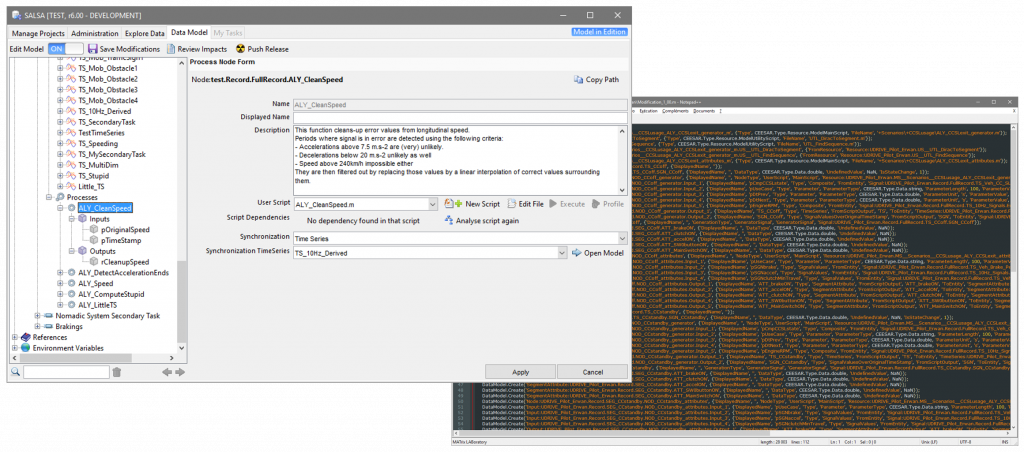This screenshot has width=1024, height=453.
Task: Click into the Displayed Name field
Action: click(x=458, y=117)
